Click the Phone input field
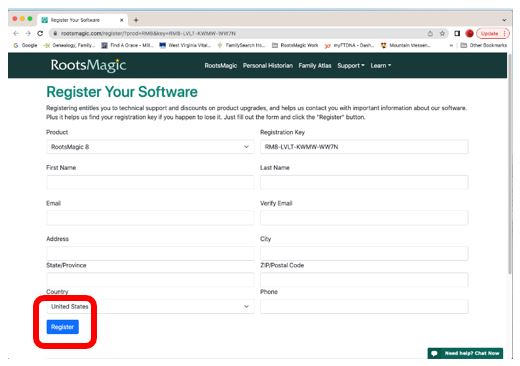The image size is (520, 366). tap(364, 306)
